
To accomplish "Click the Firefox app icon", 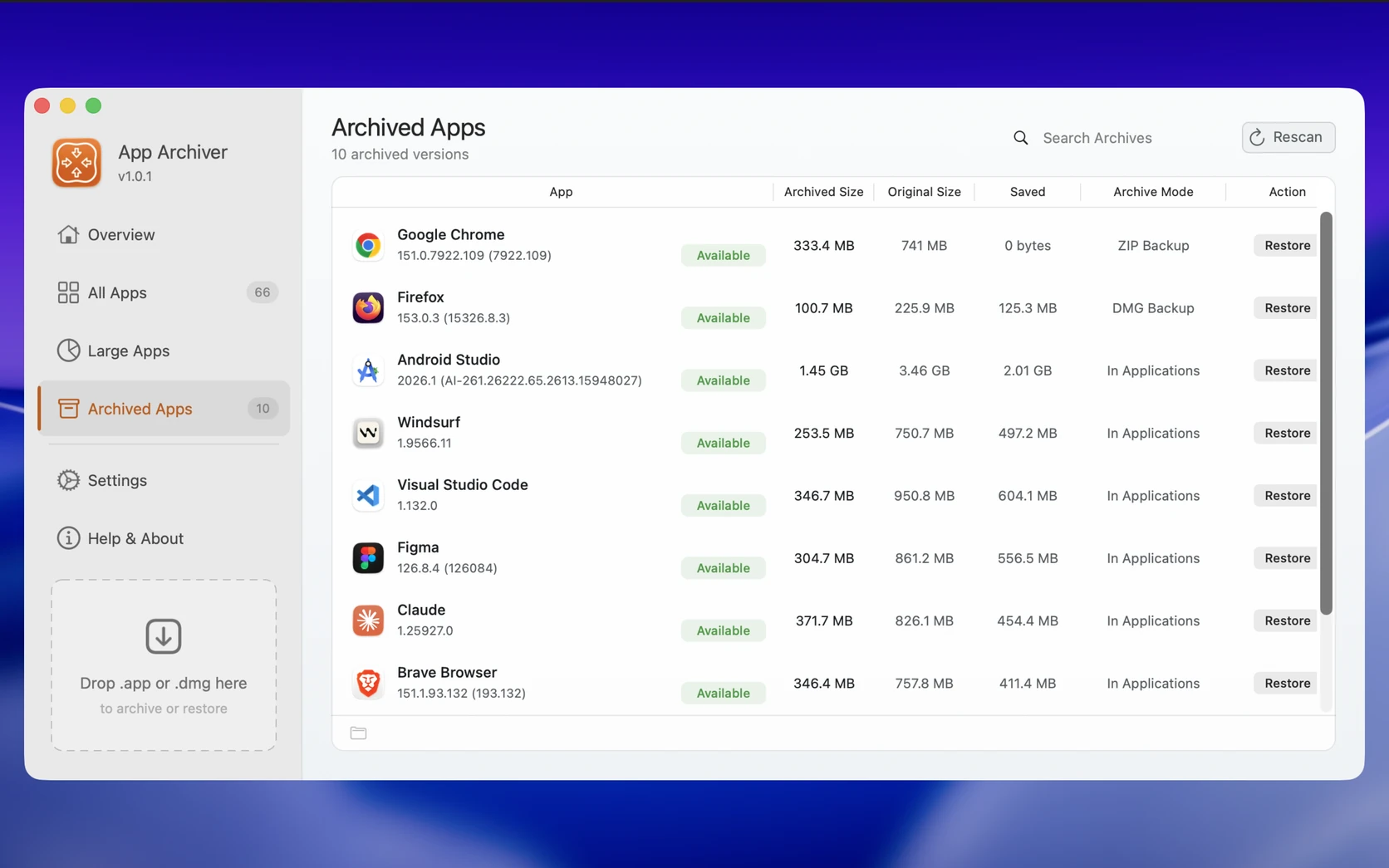I will (x=368, y=307).
